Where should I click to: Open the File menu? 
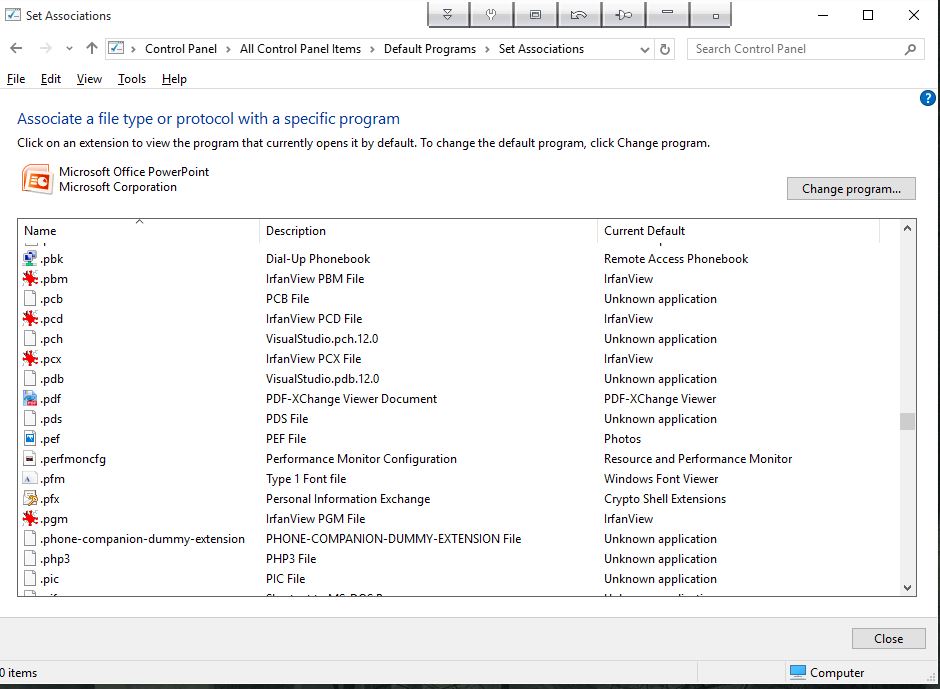coord(16,79)
